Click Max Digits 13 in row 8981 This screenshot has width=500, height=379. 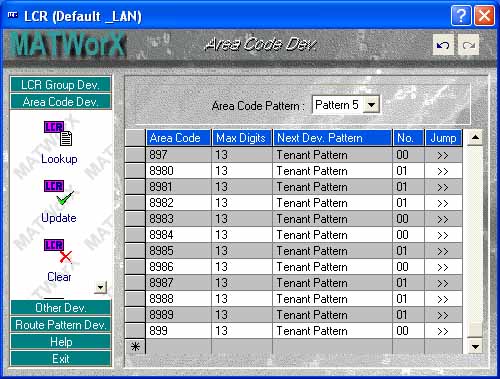click(242, 187)
